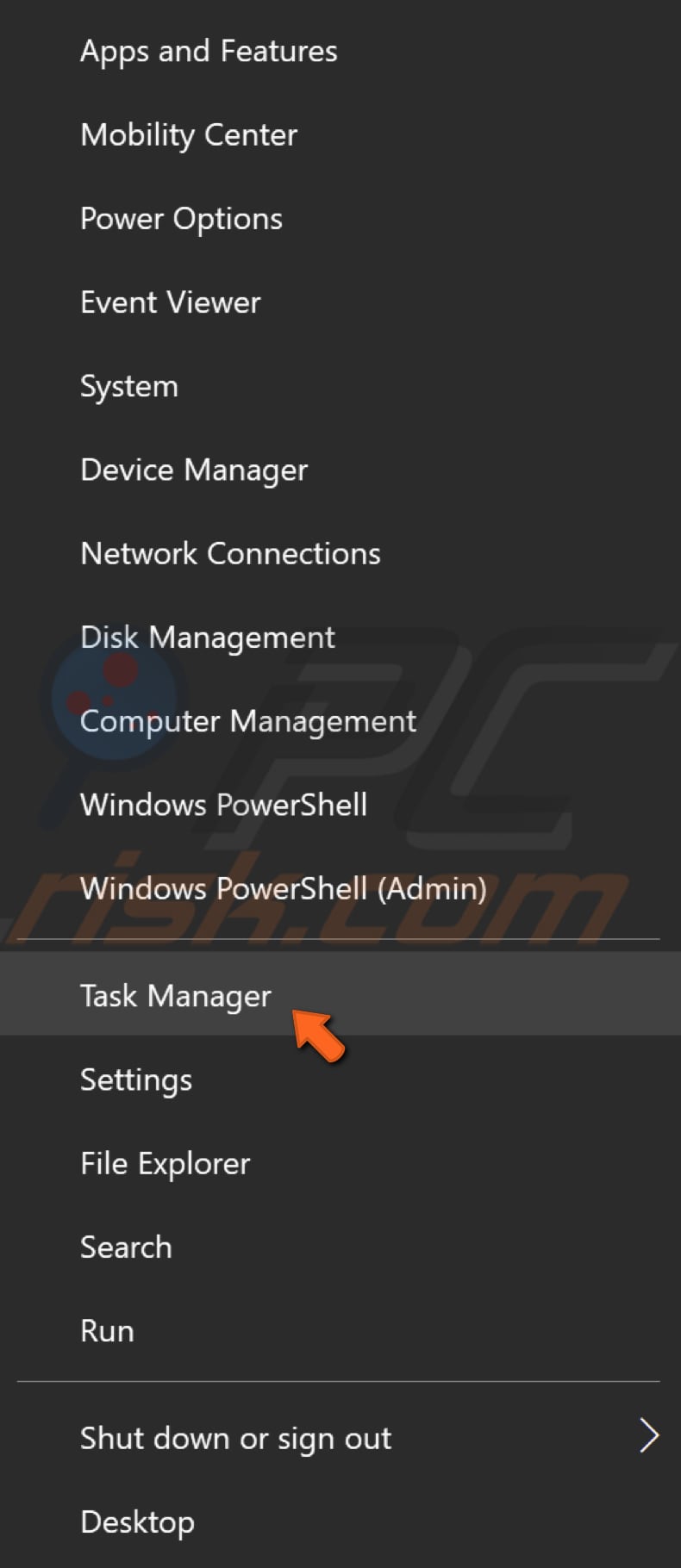
Task: Launch File Explorer
Action: coord(165,1163)
